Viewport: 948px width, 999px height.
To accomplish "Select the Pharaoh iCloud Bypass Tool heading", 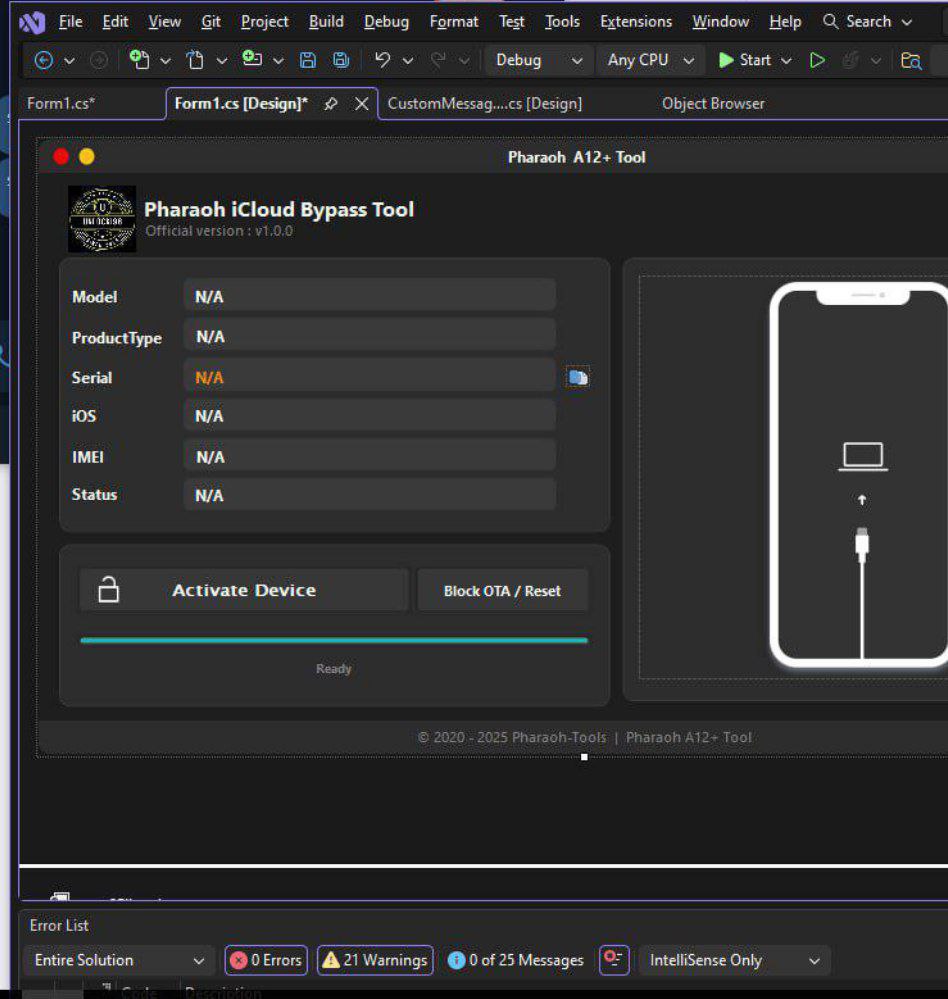I will click(279, 210).
